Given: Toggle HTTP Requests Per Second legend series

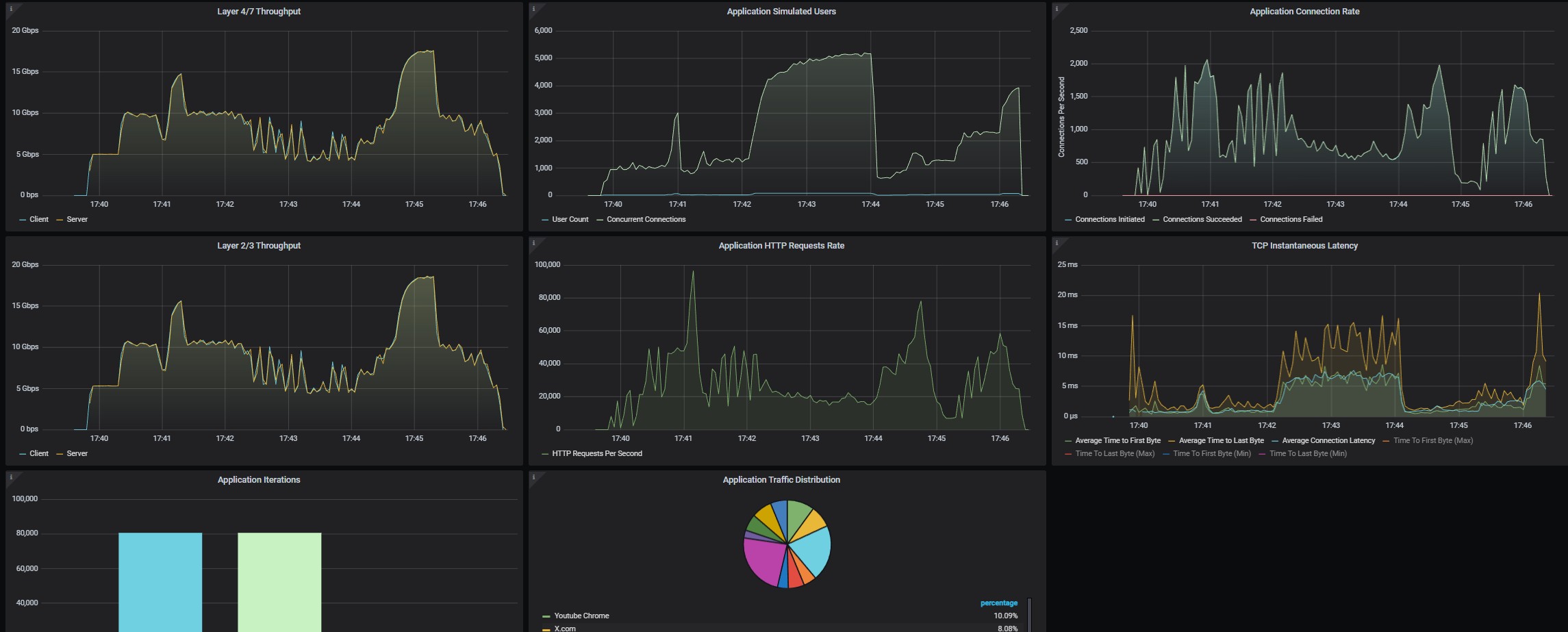Looking at the screenshot, I should (597, 454).
